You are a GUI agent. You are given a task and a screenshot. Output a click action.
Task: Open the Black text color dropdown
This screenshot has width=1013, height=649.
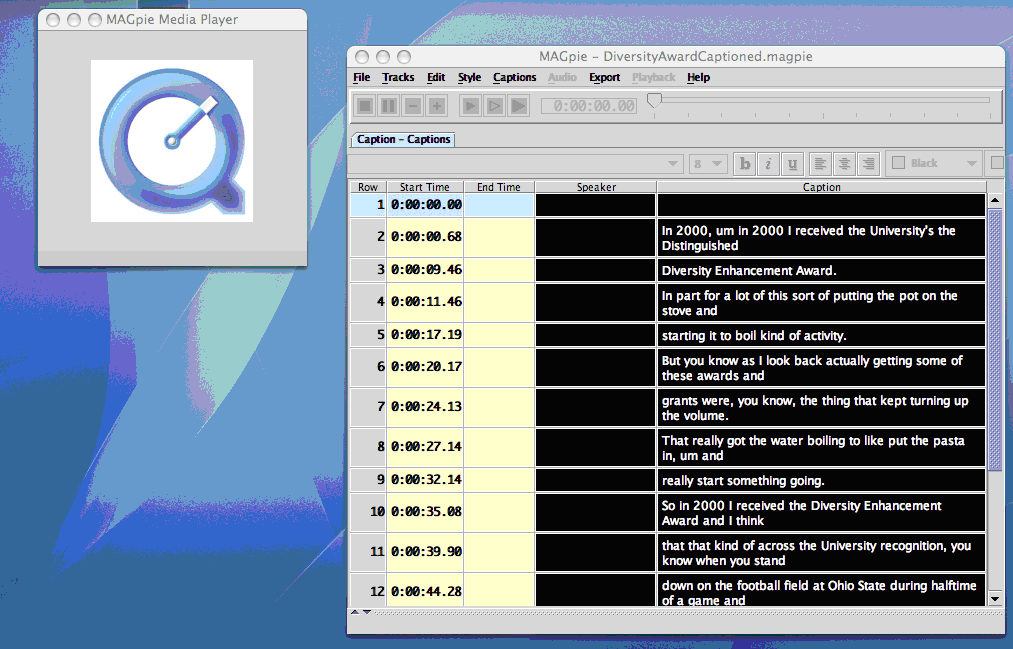point(934,163)
